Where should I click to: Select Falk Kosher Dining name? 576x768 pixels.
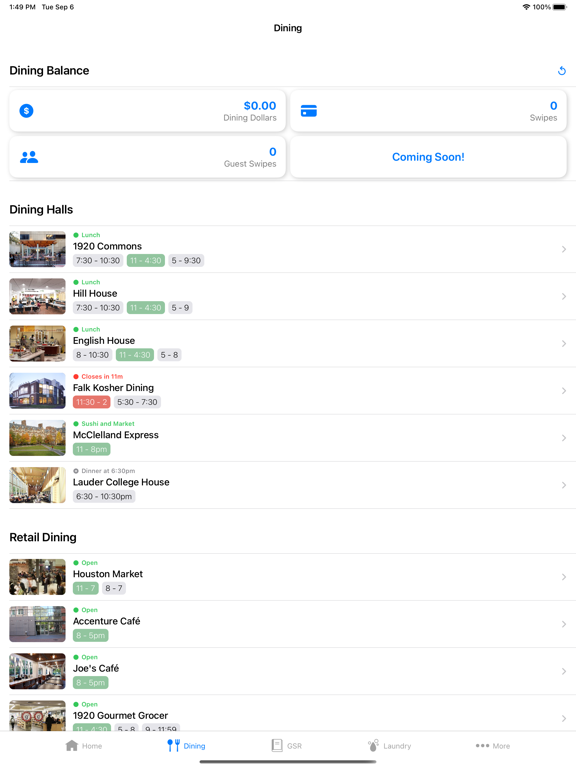point(113,387)
